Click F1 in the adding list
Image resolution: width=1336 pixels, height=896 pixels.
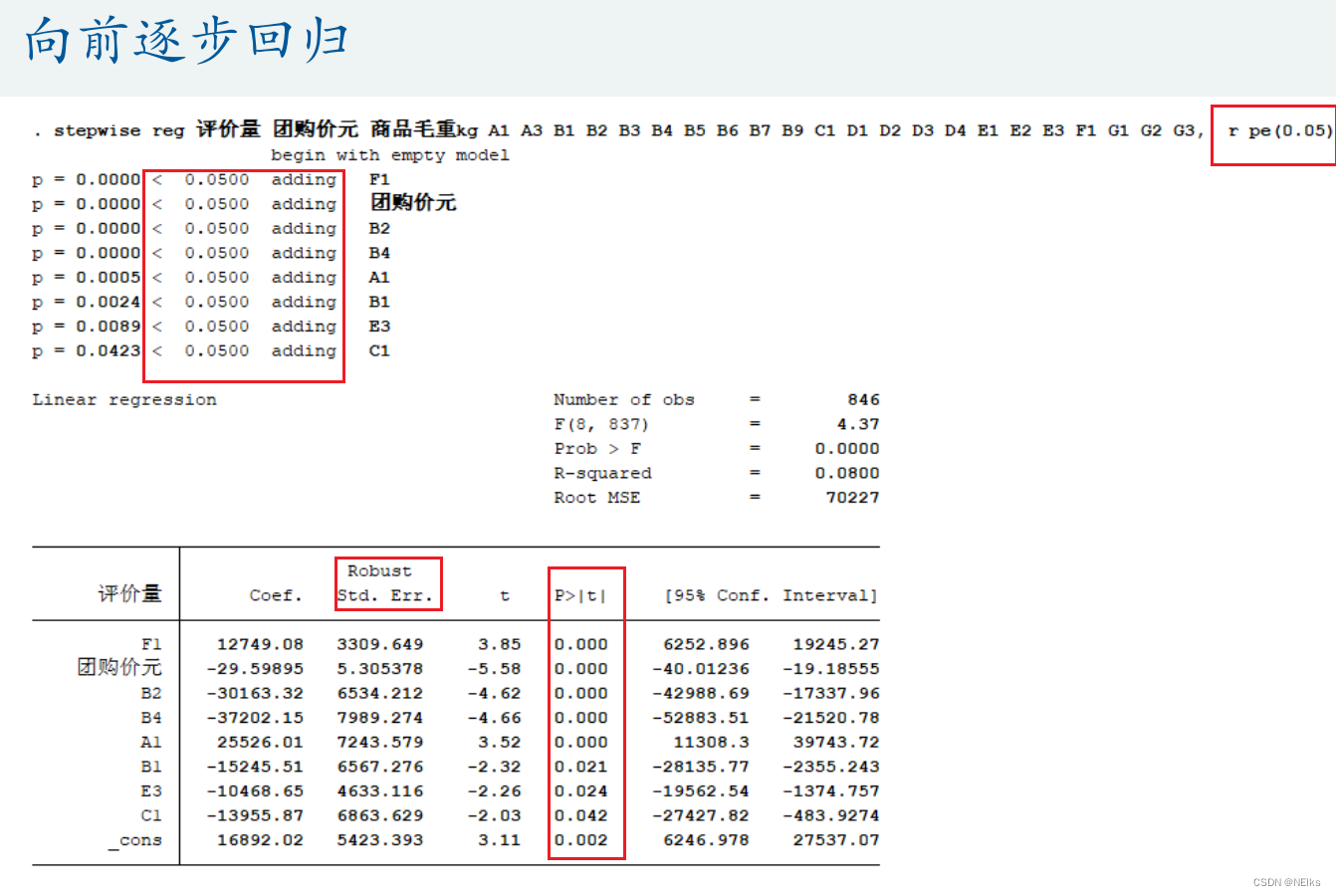pos(379,180)
